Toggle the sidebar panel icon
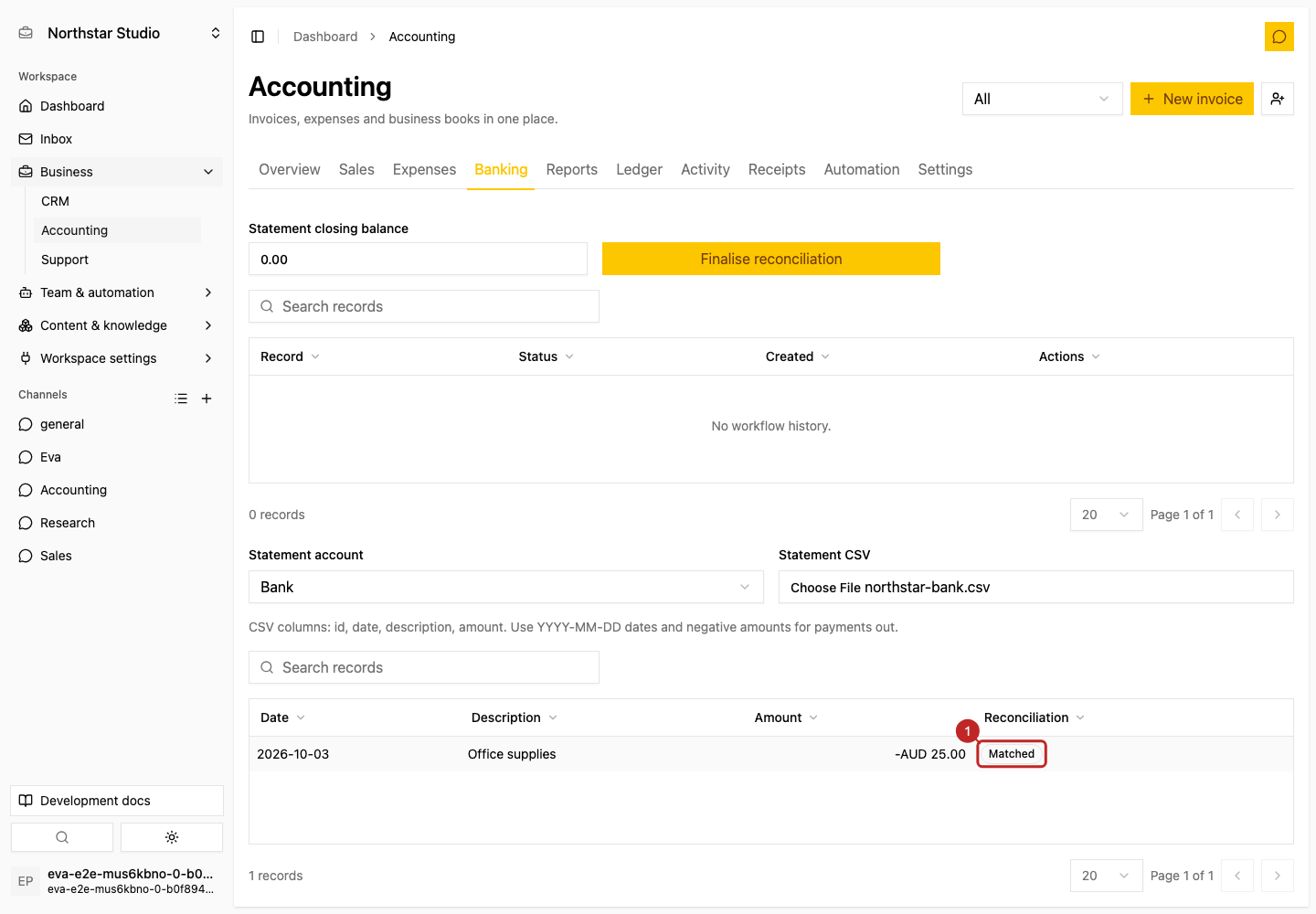The width and height of the screenshot is (1316, 914). [x=258, y=37]
